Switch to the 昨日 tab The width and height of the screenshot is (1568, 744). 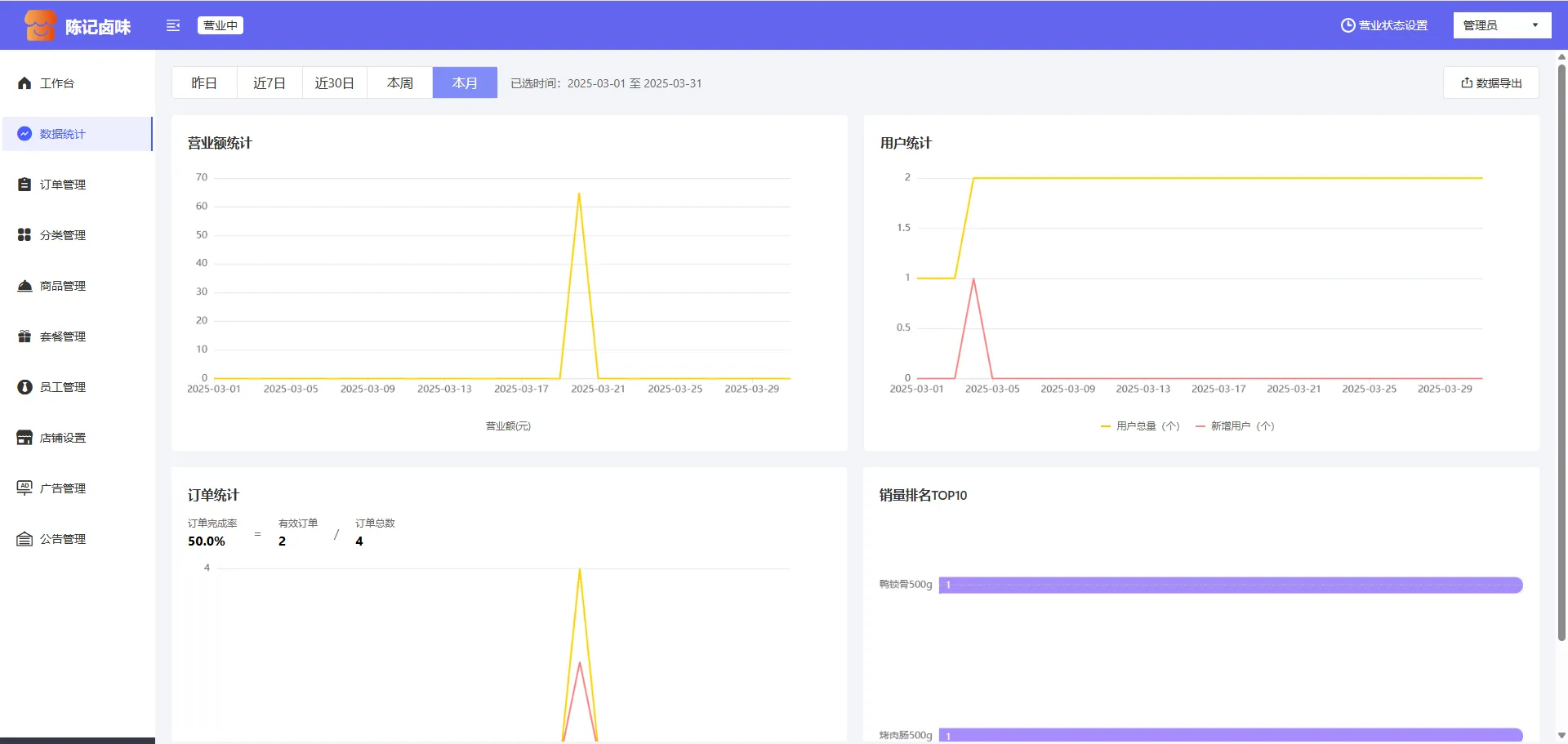point(204,83)
